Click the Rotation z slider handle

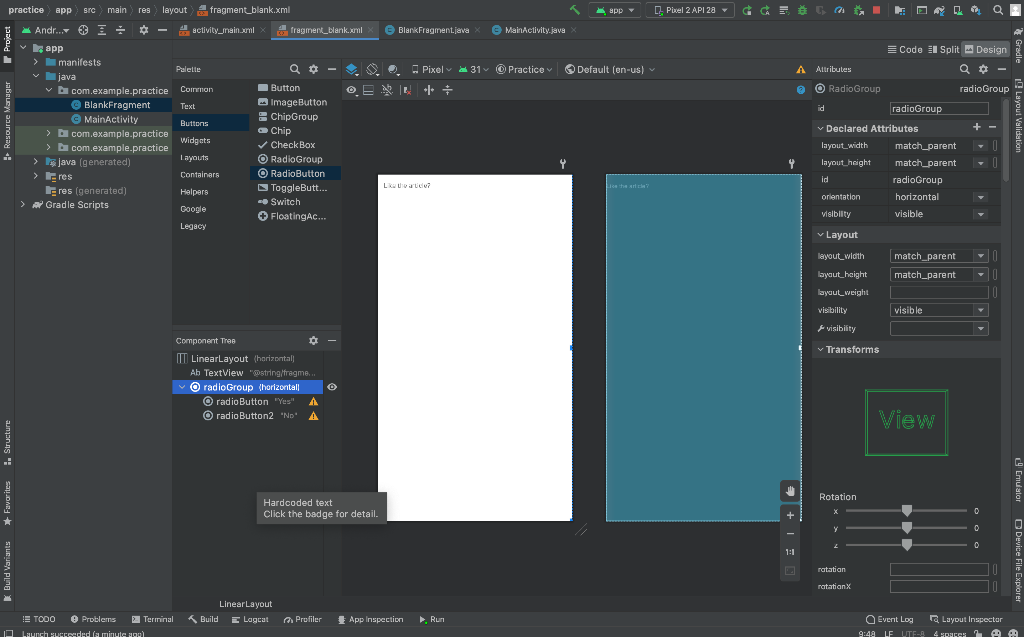pyautogui.click(x=906, y=544)
